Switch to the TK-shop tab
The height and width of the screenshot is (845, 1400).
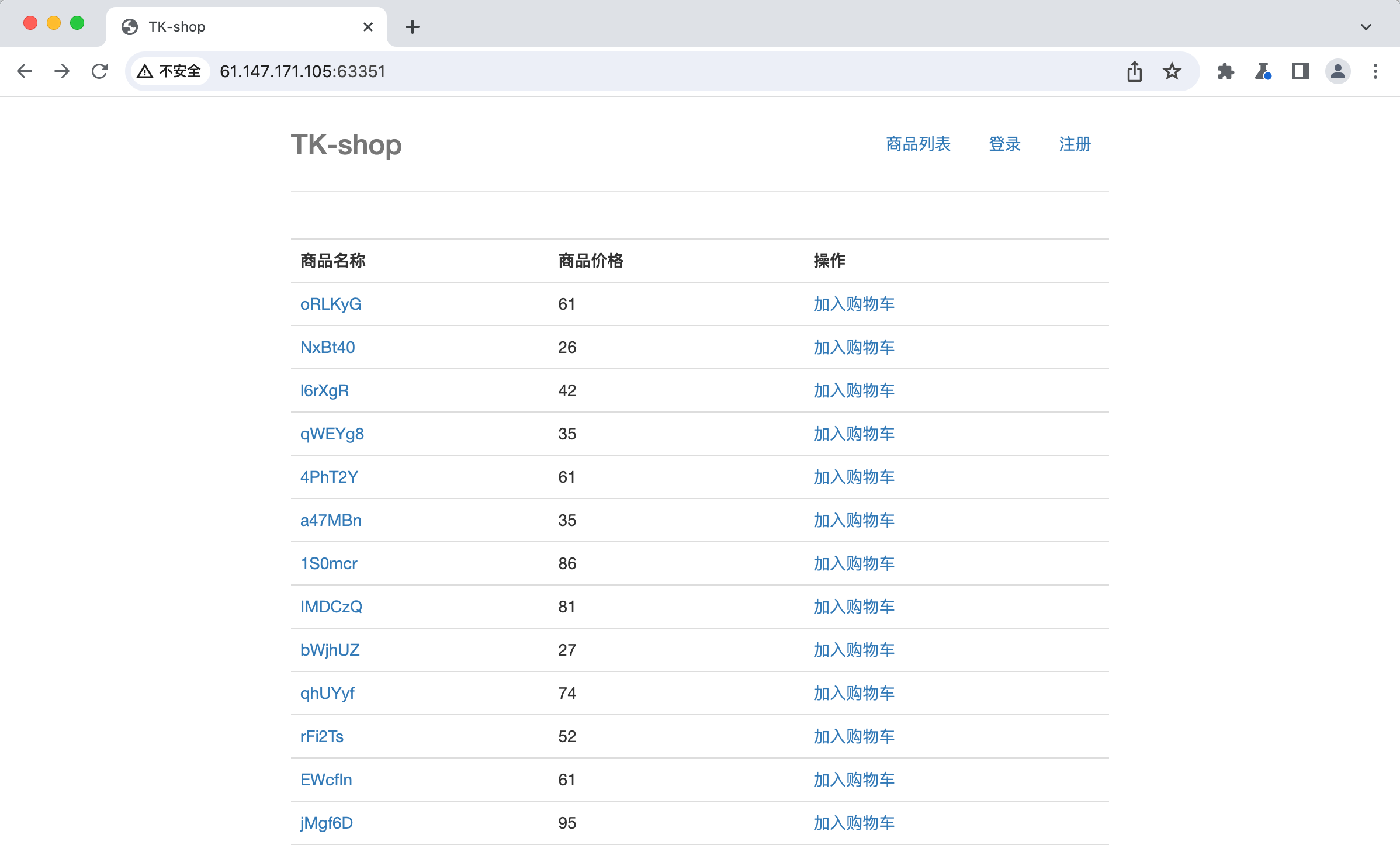[234, 26]
